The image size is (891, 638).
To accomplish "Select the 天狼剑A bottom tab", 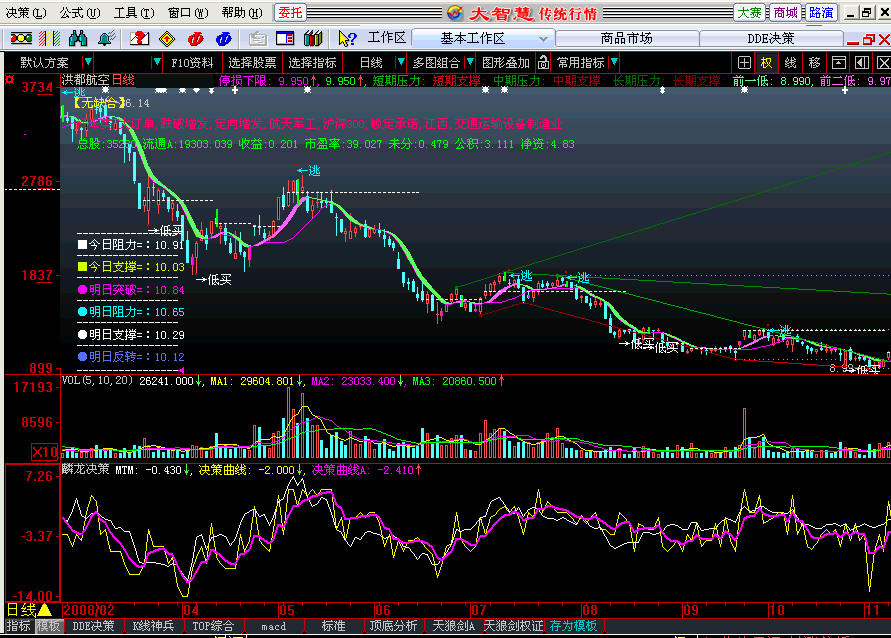I will point(453,626).
